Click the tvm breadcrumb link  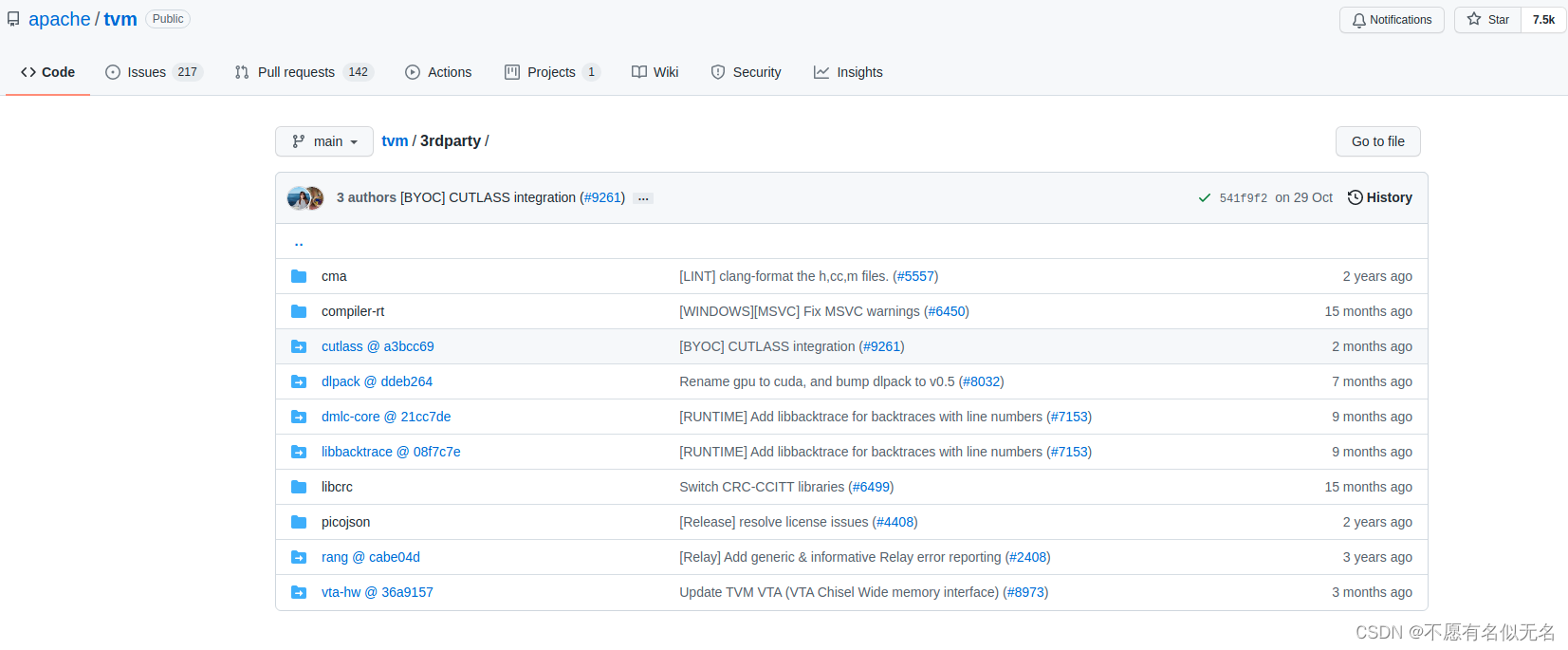pyautogui.click(x=395, y=140)
